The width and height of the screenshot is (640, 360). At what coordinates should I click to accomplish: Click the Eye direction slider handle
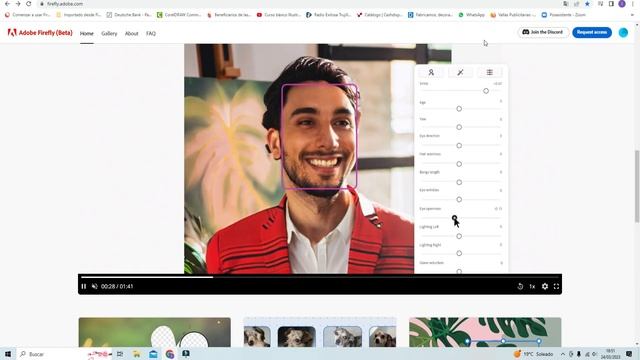coord(459,146)
